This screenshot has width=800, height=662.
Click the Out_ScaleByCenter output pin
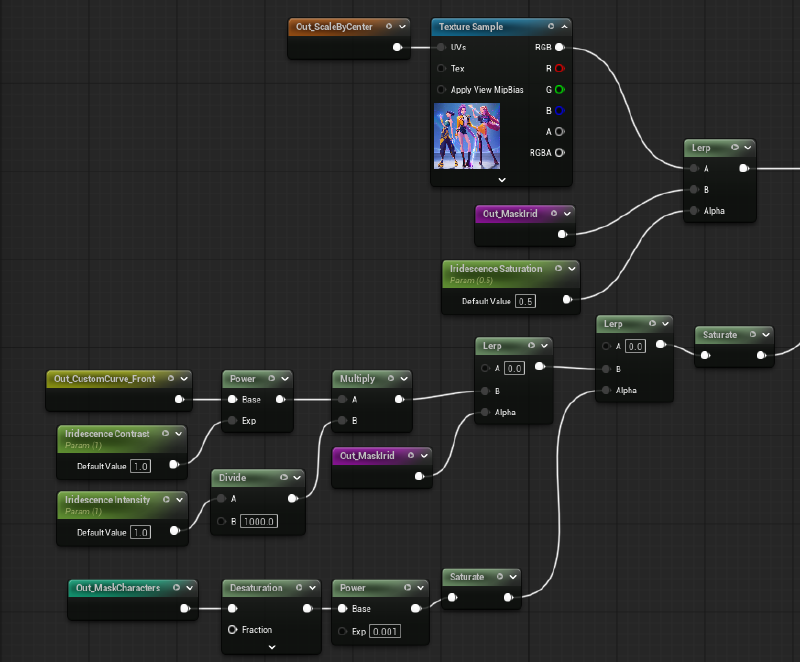[398, 47]
